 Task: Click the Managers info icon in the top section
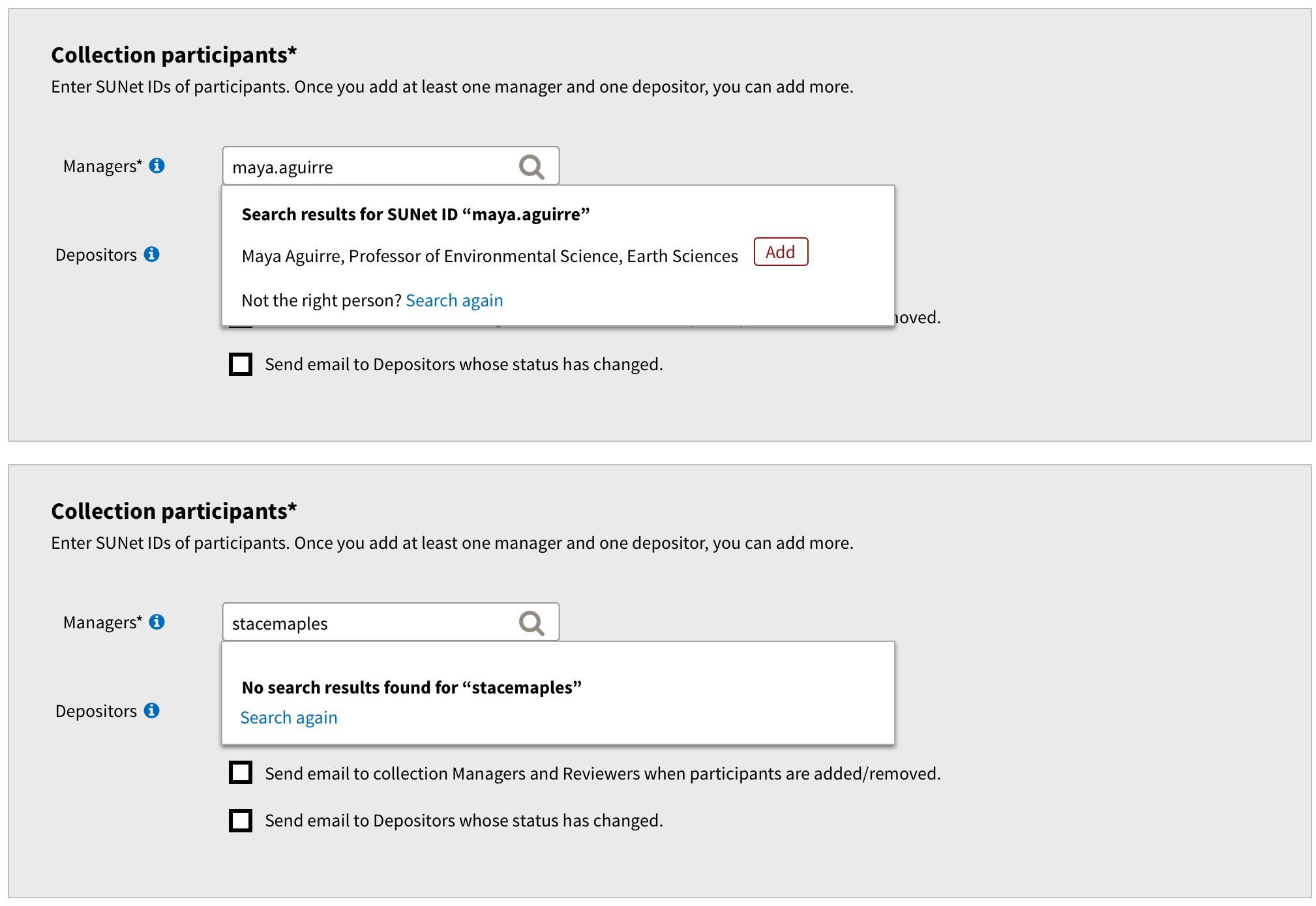click(x=157, y=165)
